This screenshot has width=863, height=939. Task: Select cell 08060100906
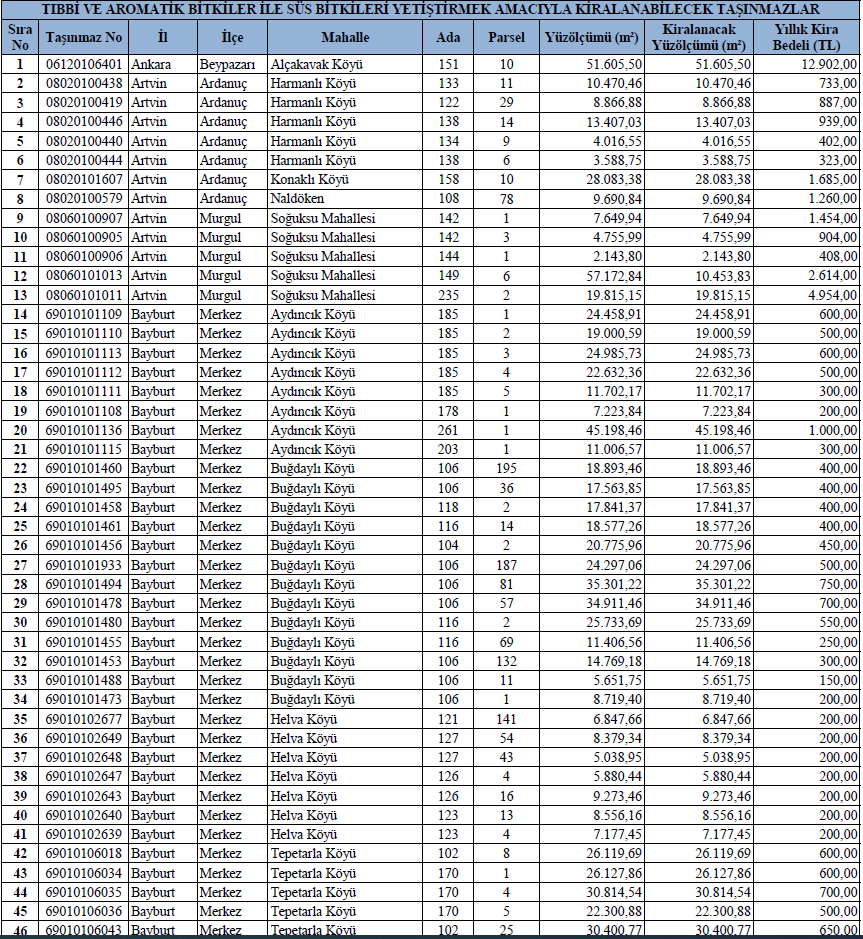[x=84, y=256]
